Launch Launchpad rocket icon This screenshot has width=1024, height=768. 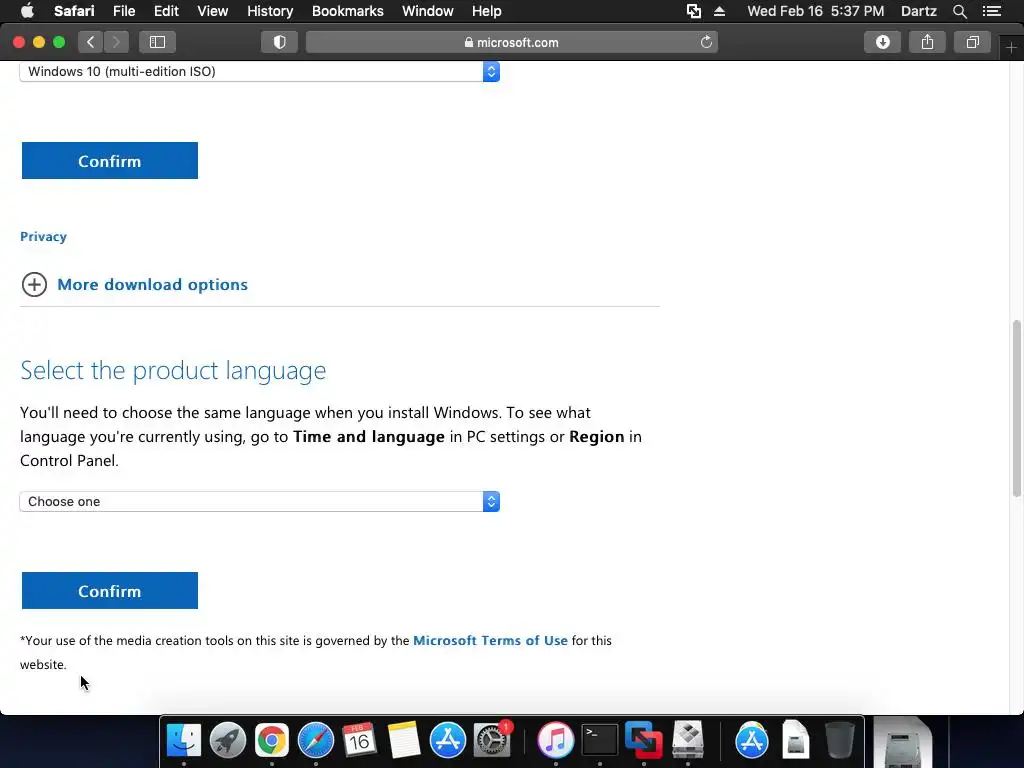[x=227, y=741]
